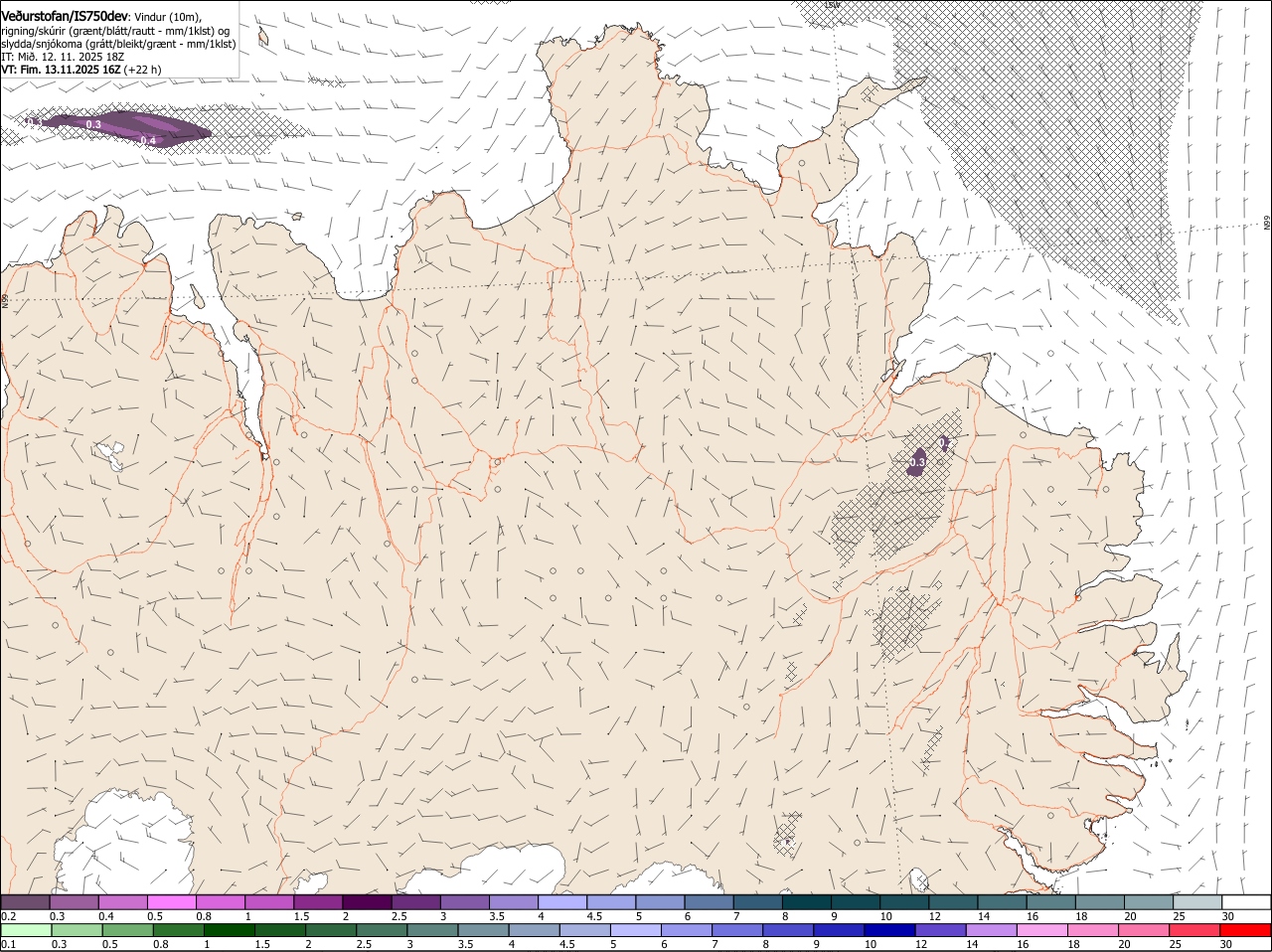The image size is (1272, 952).
Task: Click the lavender 4.5 swatch on the upper scale
Action: pos(610,902)
